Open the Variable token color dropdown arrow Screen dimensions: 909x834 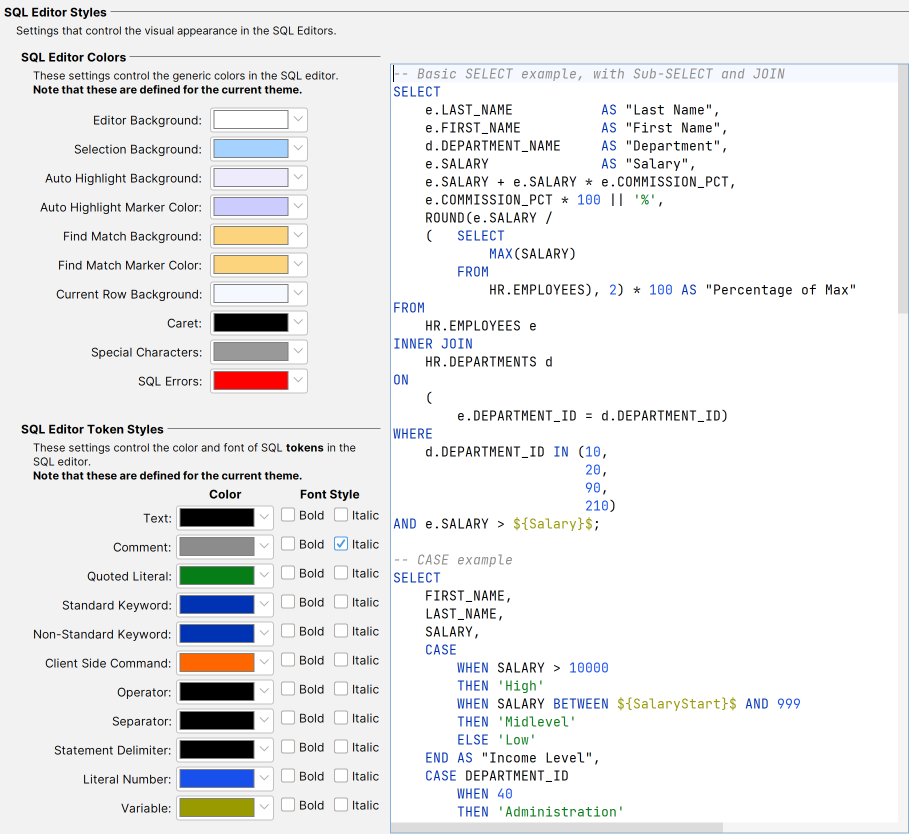coord(264,808)
